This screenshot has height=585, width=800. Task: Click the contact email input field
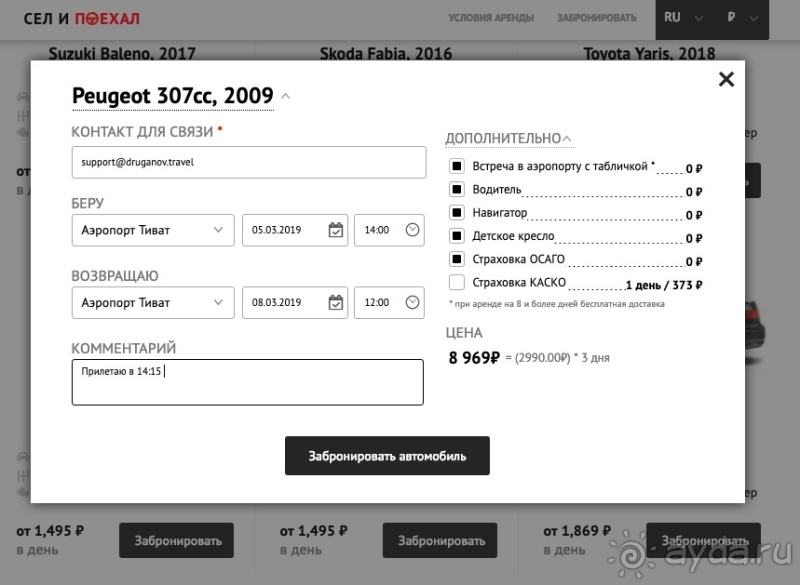click(x=249, y=162)
